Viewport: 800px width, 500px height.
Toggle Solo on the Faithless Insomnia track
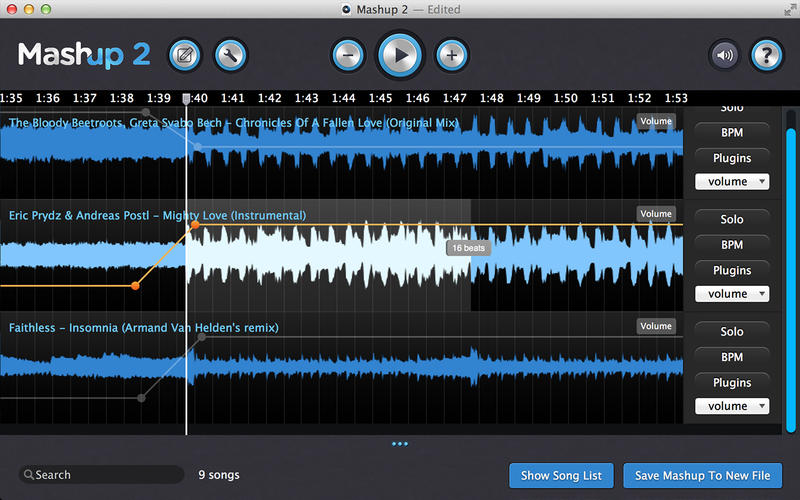coord(732,332)
